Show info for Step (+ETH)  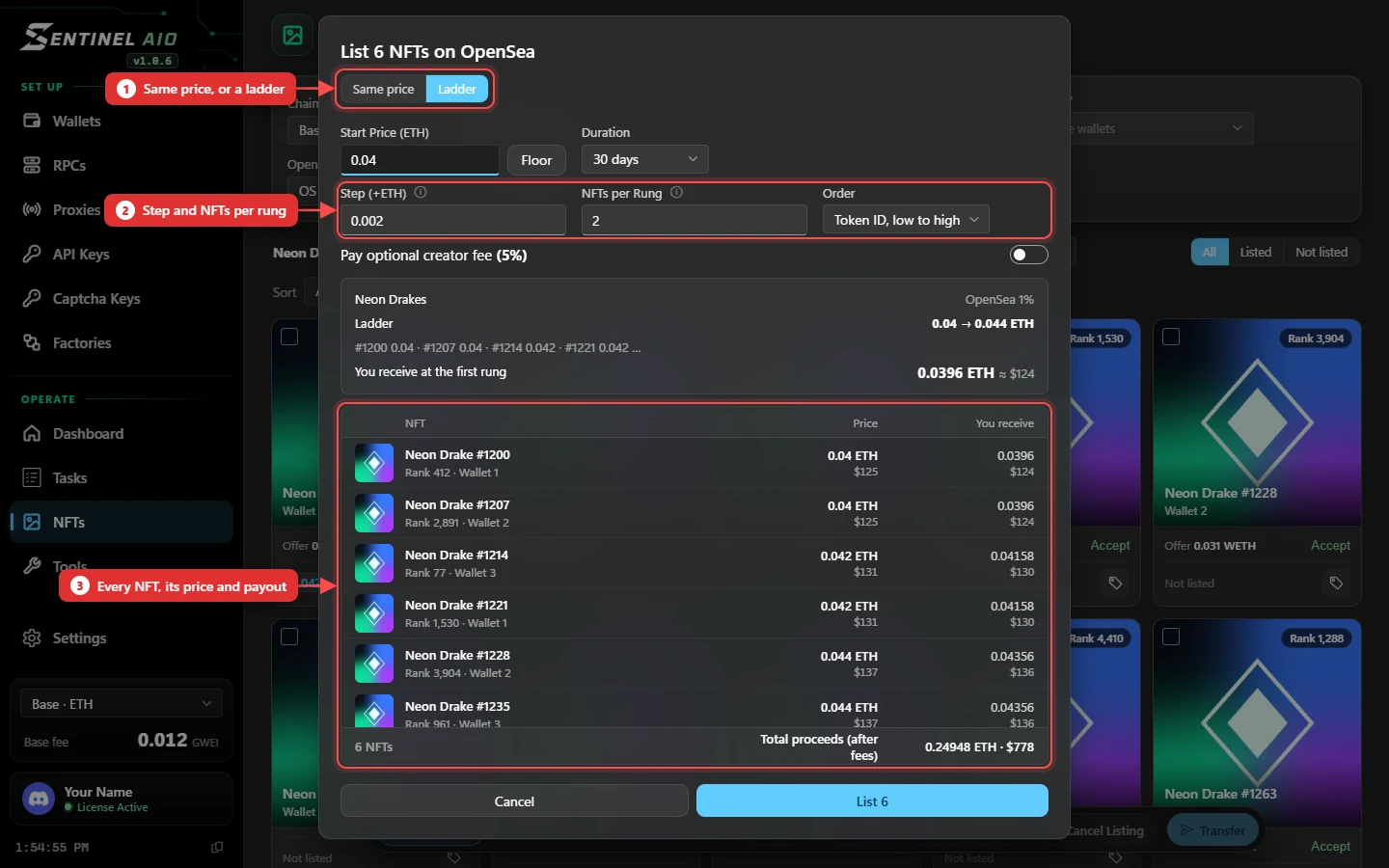[x=421, y=192]
